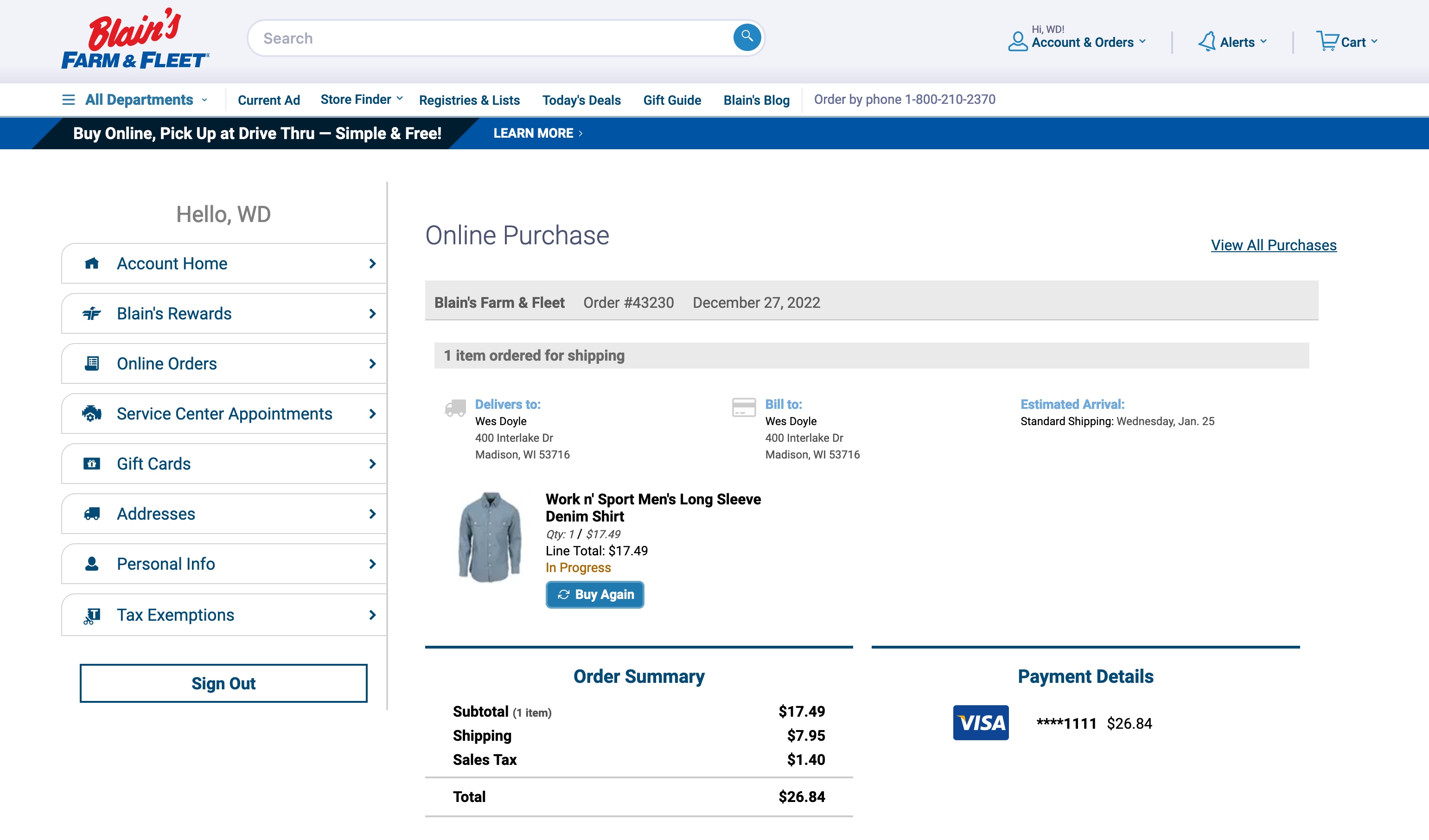Click the Shipping cost '$7.95'
The height and width of the screenshot is (840, 1429).
pyautogui.click(x=806, y=735)
